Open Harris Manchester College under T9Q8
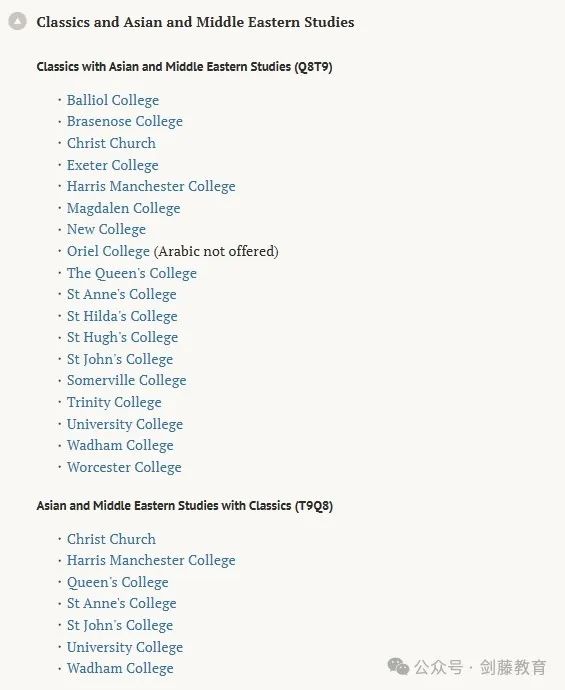This screenshot has height=690, width=565. [151, 561]
